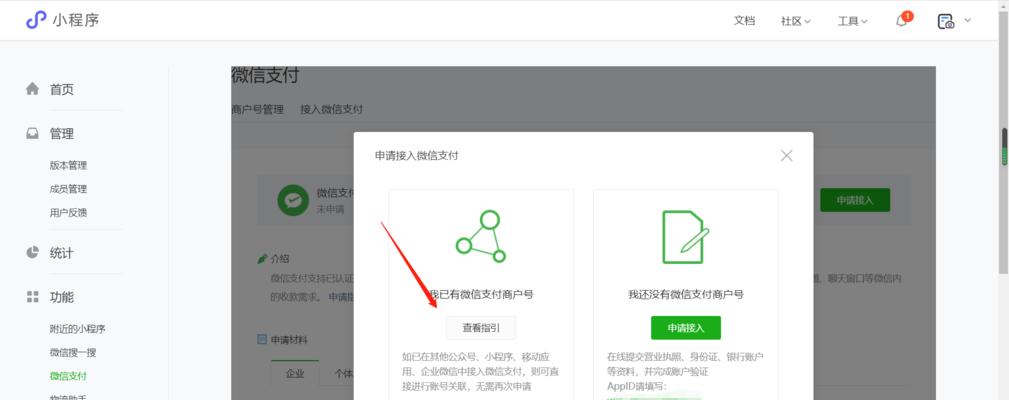The image size is (1009, 400).
Task: Select the 企业 tab under 申请材料
Action: (295, 373)
